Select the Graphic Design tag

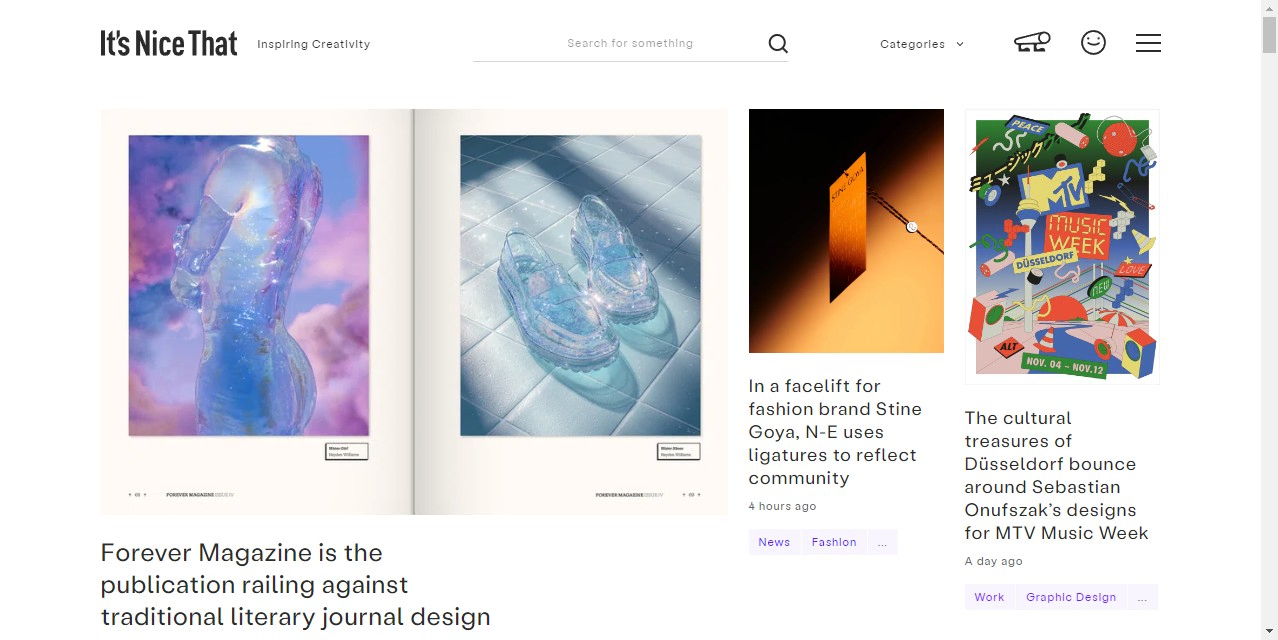(1071, 597)
